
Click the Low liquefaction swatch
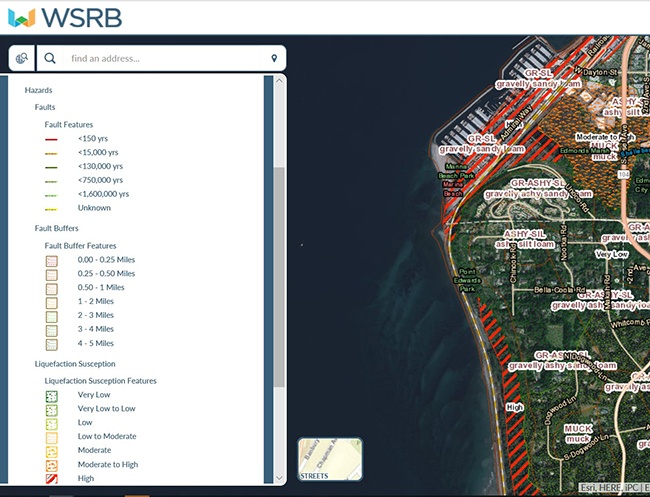(52, 424)
